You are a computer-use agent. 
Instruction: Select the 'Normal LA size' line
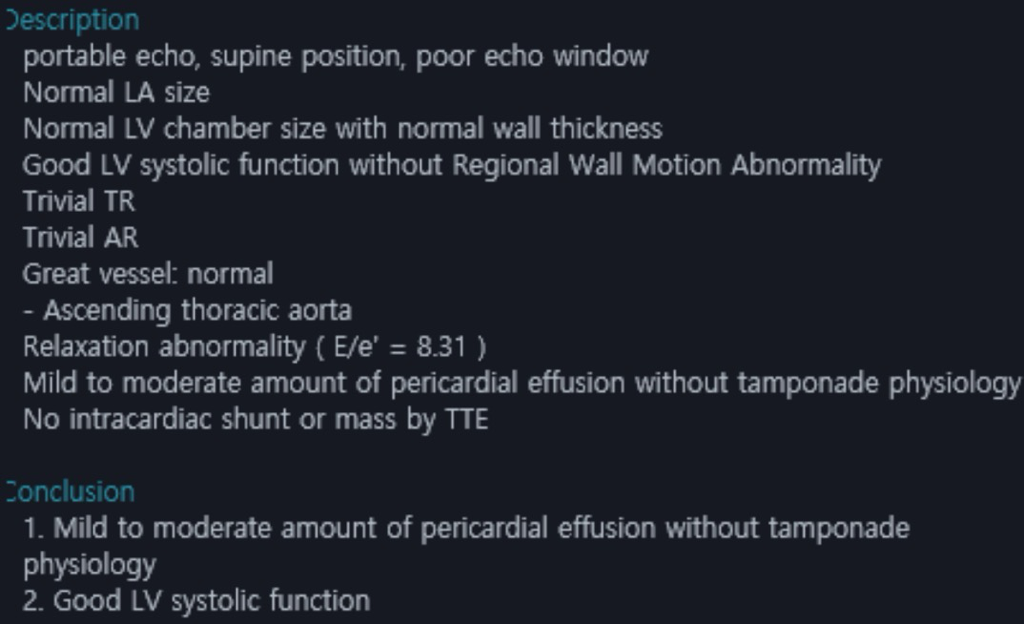pyautogui.click(x=116, y=93)
